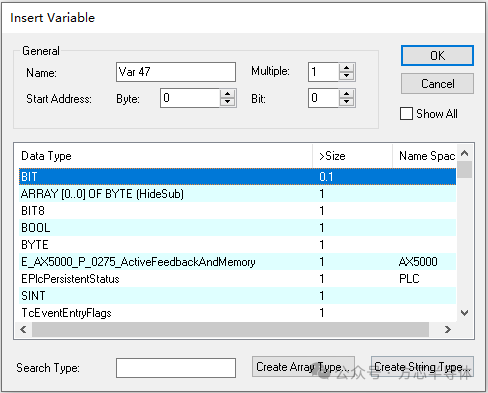Click the Multiple input field
The image size is (488, 393).
coord(323,72)
